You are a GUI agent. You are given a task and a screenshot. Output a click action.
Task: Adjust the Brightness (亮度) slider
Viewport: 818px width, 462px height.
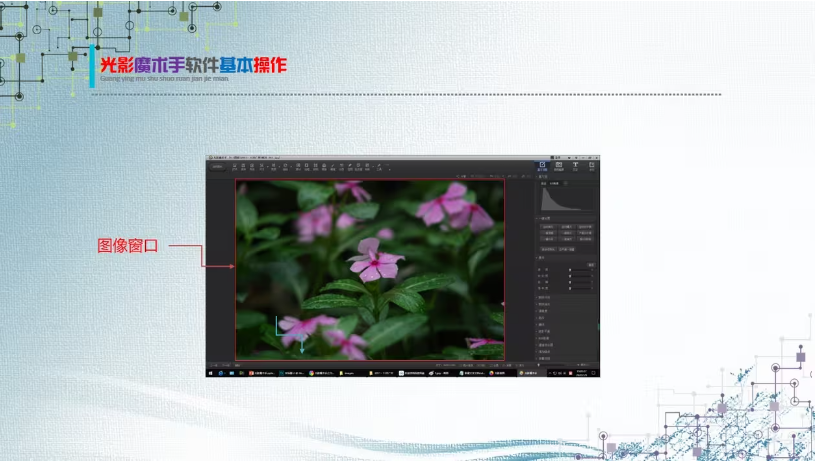580,270
